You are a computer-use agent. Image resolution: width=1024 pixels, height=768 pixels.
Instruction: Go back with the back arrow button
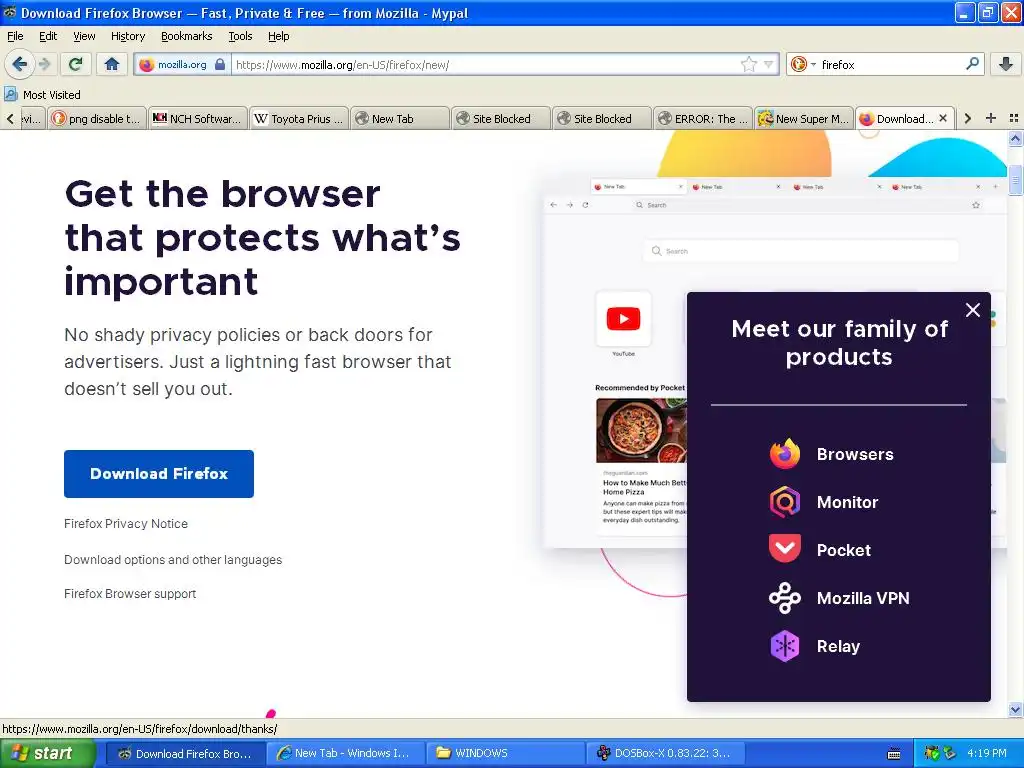pyautogui.click(x=20, y=64)
